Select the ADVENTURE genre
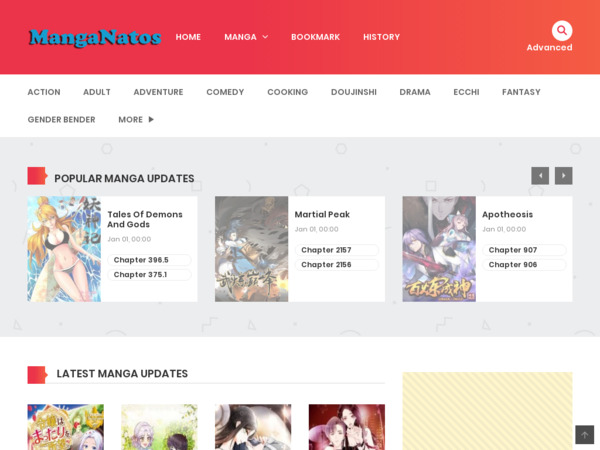 click(x=158, y=92)
